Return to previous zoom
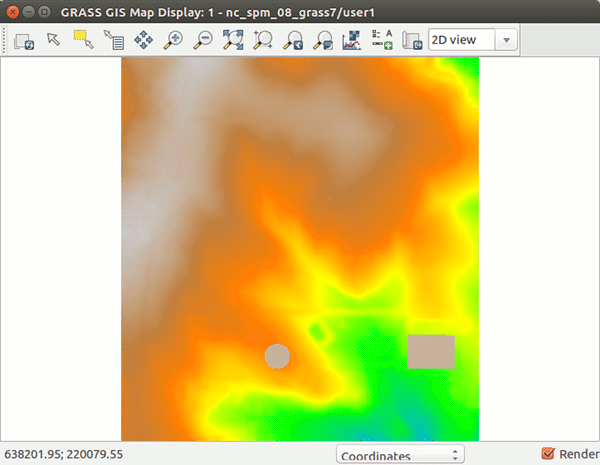 click(x=294, y=41)
